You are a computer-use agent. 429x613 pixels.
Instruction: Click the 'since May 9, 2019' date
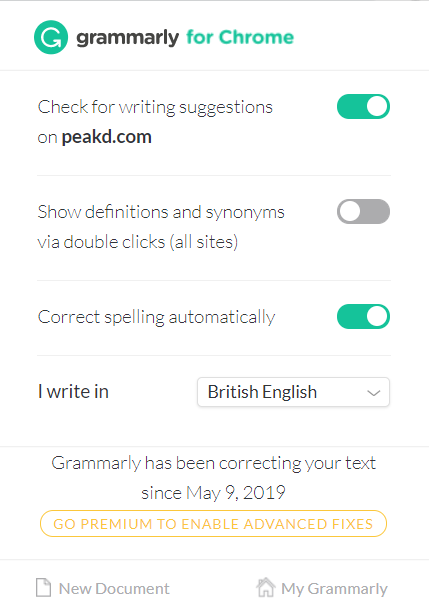[x=214, y=493]
